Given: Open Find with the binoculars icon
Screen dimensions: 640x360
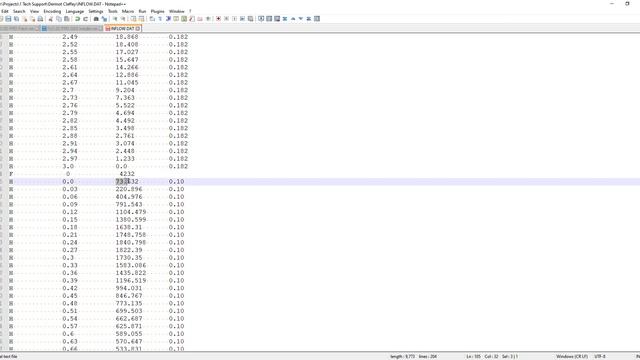Looking at the screenshot, I should pos(96,19).
